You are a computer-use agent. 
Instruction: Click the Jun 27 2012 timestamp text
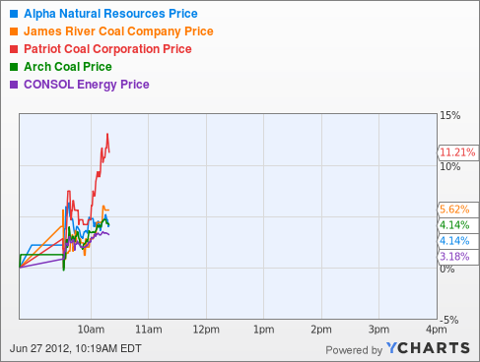tap(76, 349)
